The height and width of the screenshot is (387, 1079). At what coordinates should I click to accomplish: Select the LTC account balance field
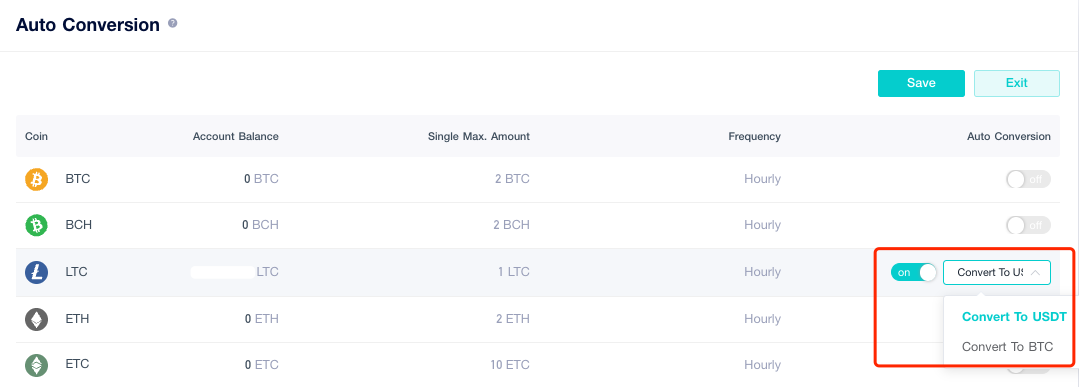point(235,272)
